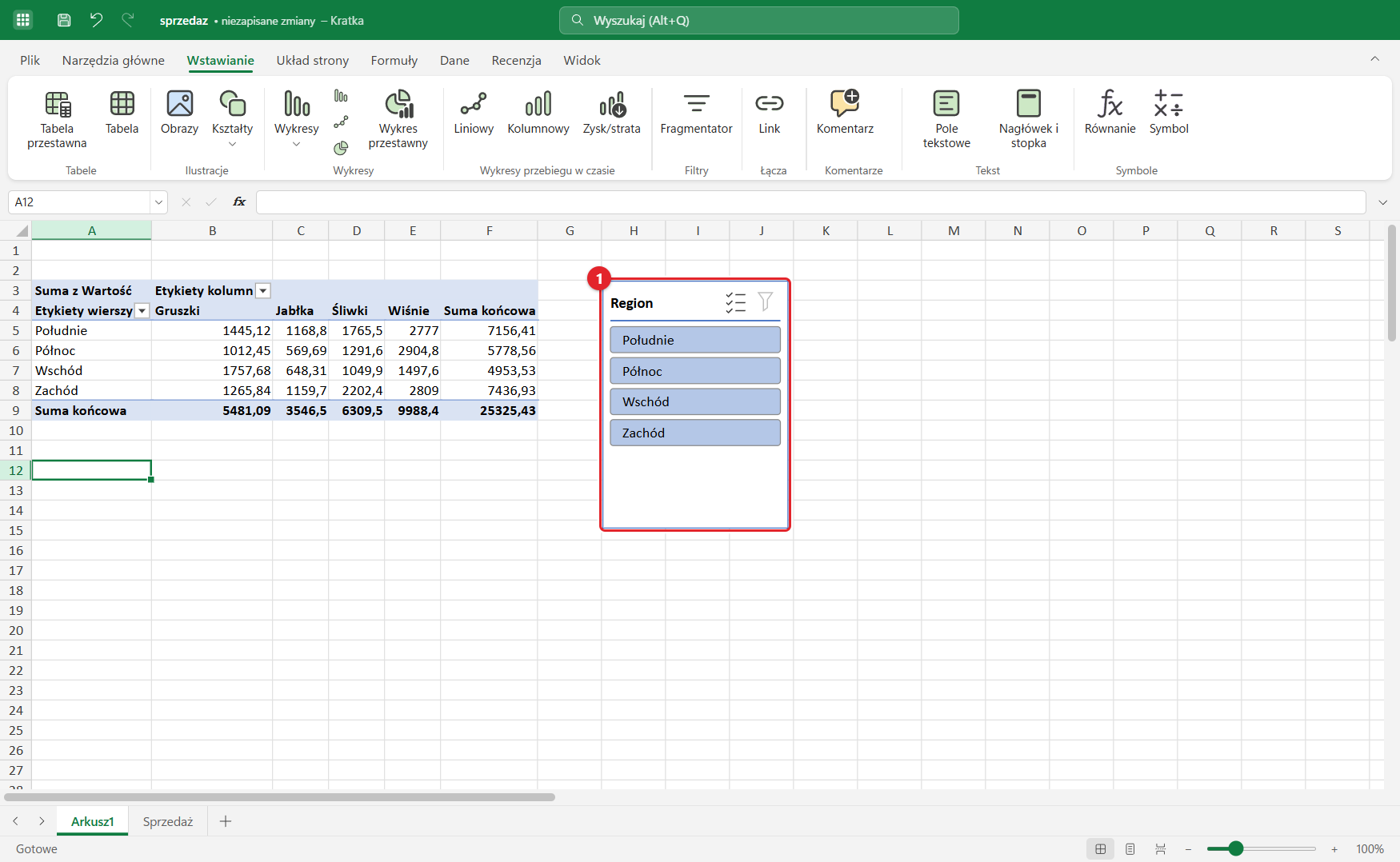Viewport: 1400px width, 862px height.
Task: Click the Undo arrow icon
Action: tap(96, 20)
